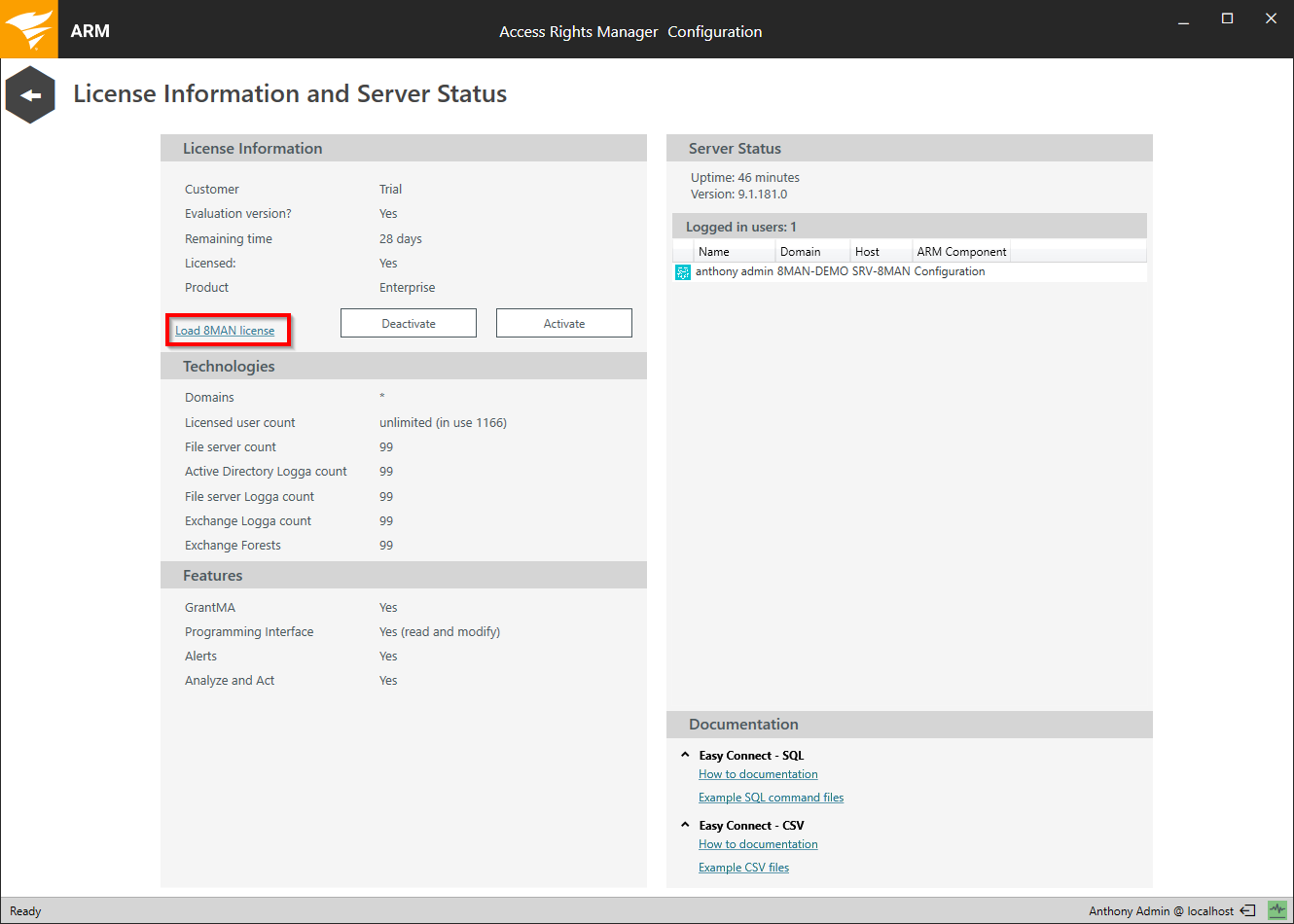Viewport: 1294px width, 924px height.
Task: Sort users by Name column header
Action: pos(714,252)
